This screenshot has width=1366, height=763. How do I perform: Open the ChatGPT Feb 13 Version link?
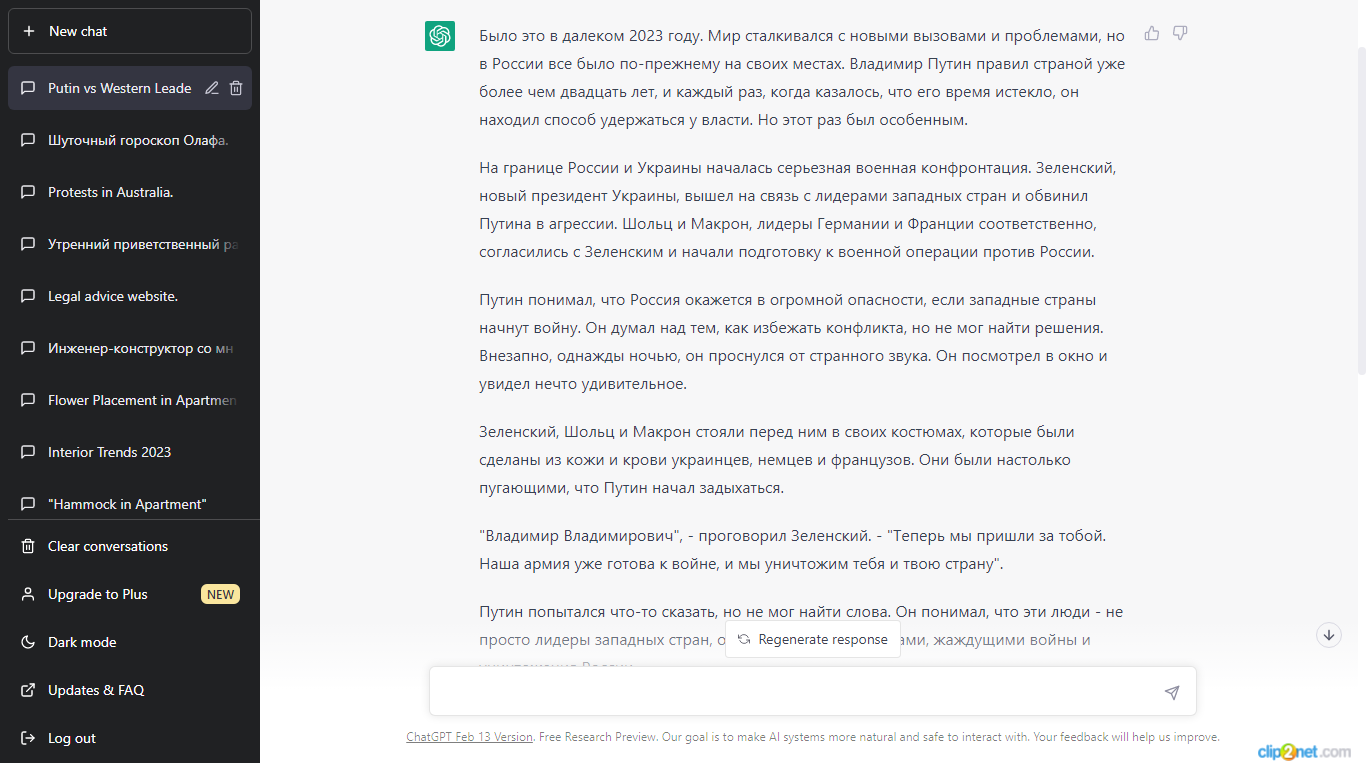click(x=469, y=737)
